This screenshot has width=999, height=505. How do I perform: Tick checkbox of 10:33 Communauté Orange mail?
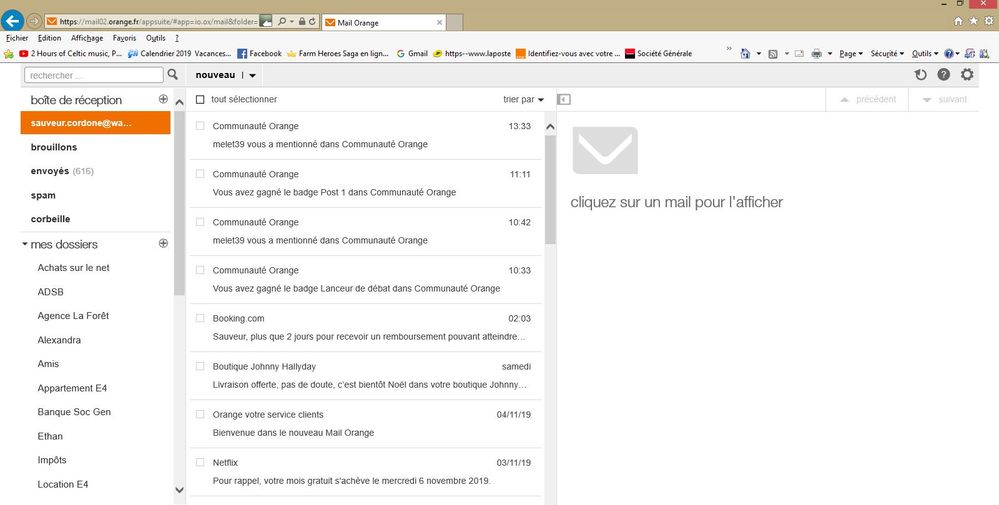click(x=200, y=269)
